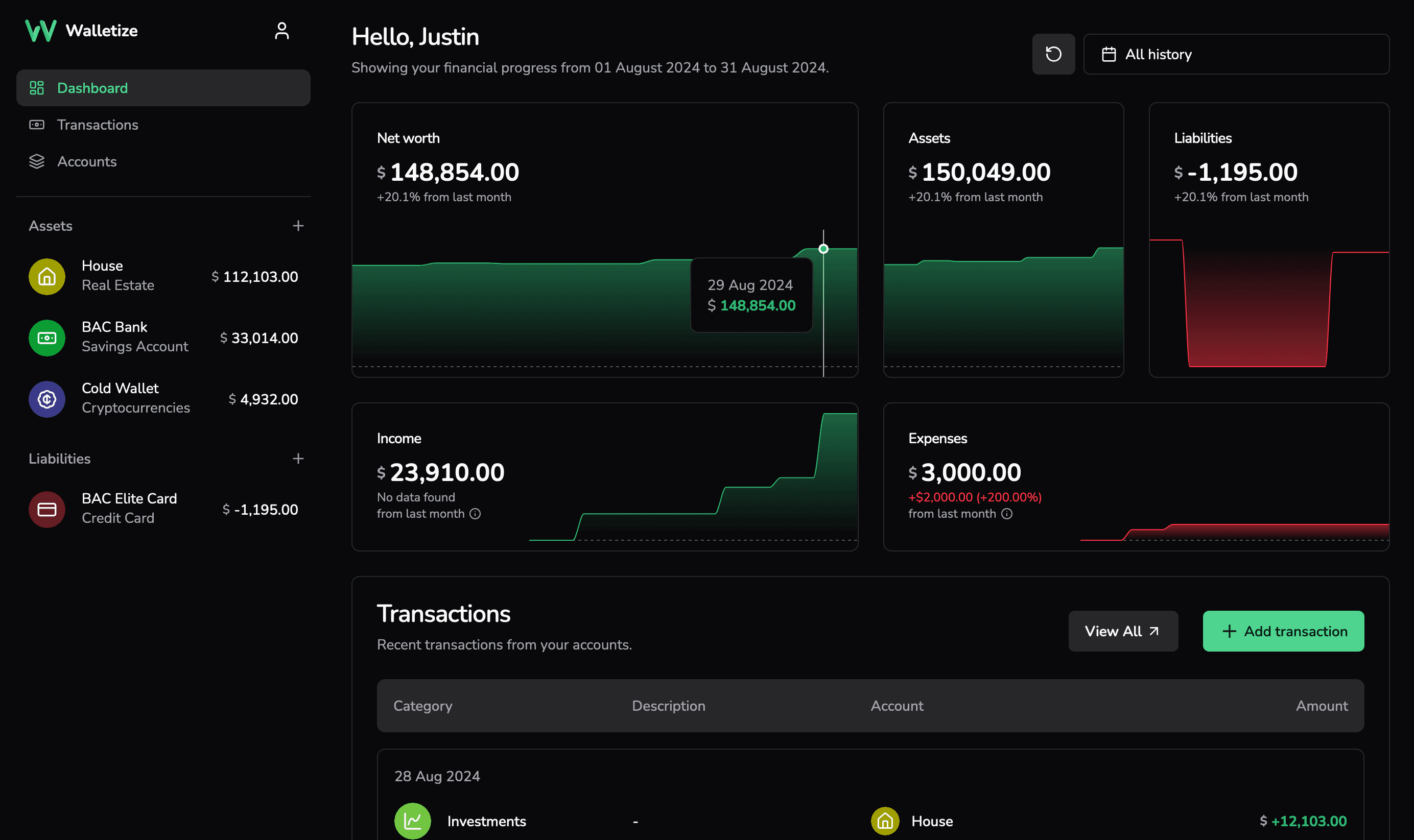
Task: Click the View All transactions button
Action: (x=1123, y=631)
